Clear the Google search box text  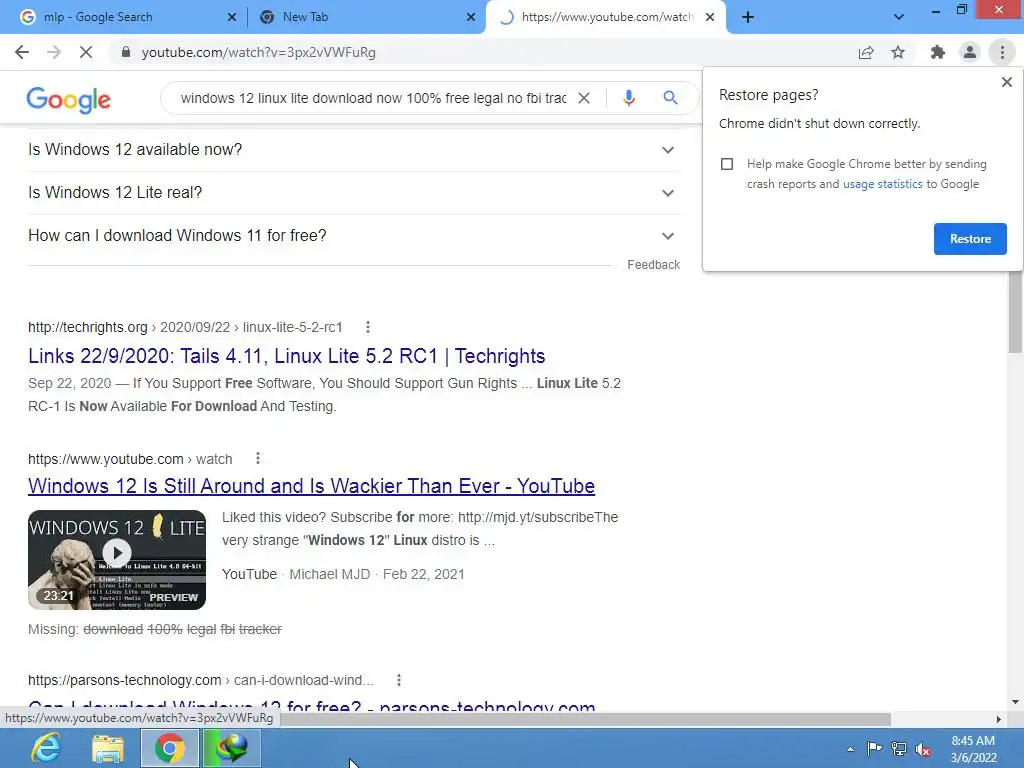point(584,98)
